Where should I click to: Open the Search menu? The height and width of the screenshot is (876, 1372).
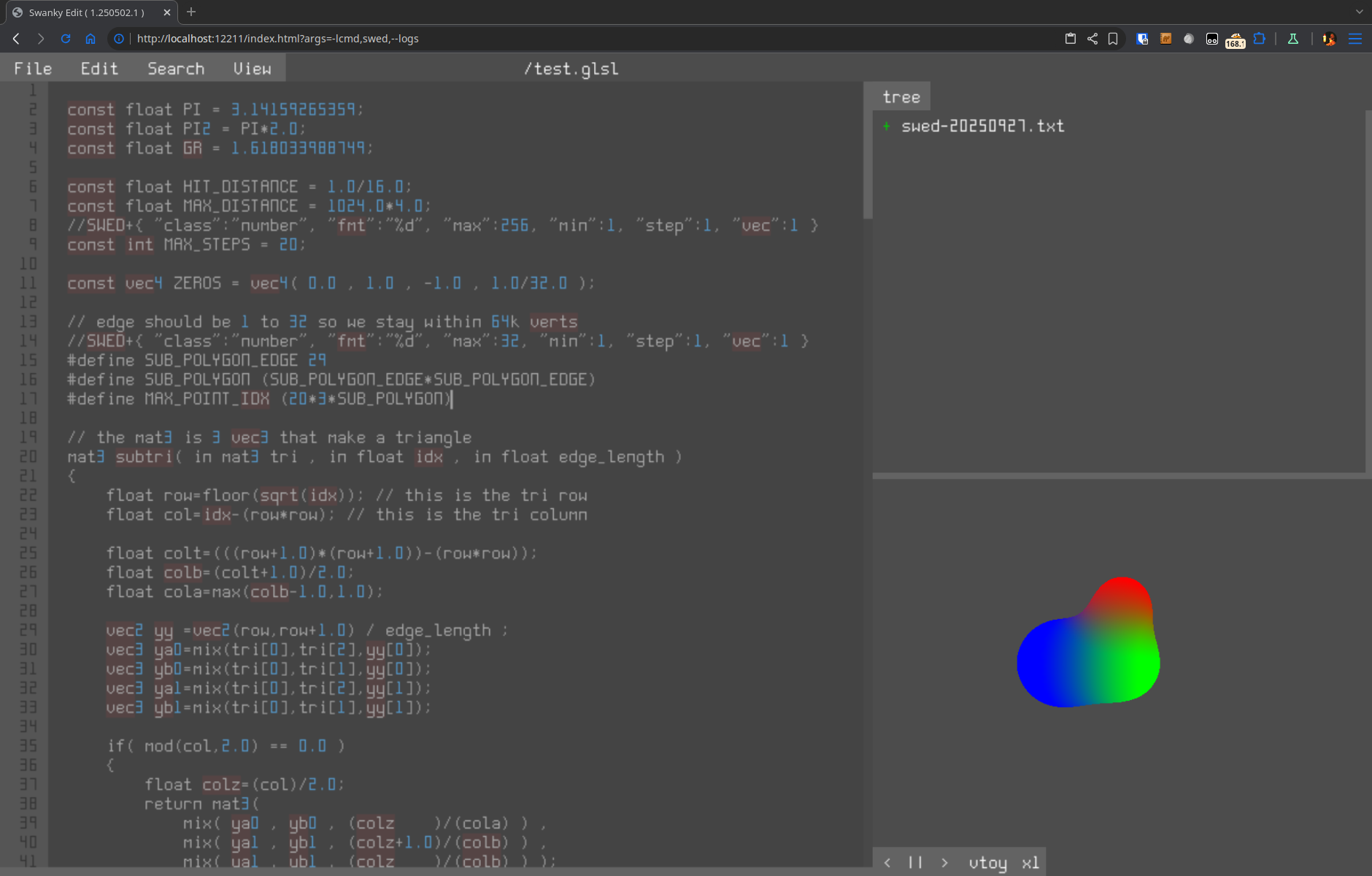(x=176, y=69)
